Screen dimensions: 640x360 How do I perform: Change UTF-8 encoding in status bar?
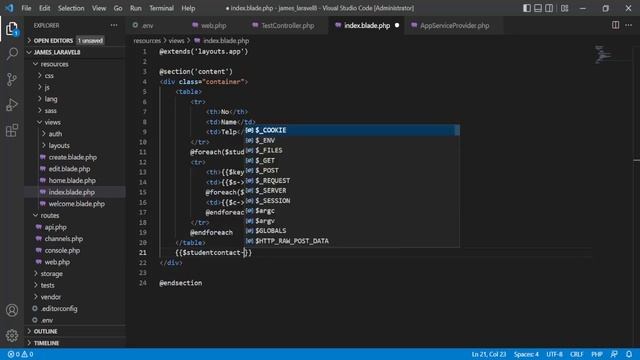(554, 354)
